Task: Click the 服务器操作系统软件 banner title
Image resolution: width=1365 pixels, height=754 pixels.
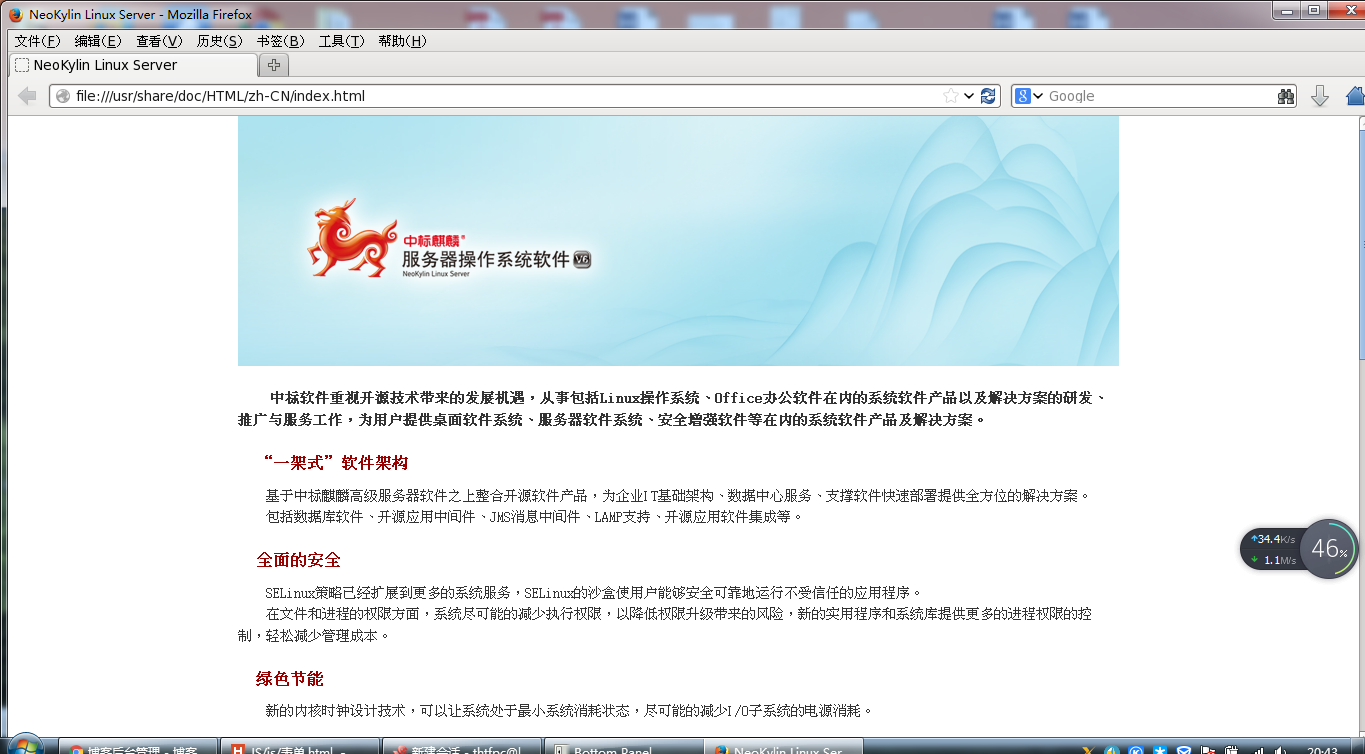Action: [485, 258]
